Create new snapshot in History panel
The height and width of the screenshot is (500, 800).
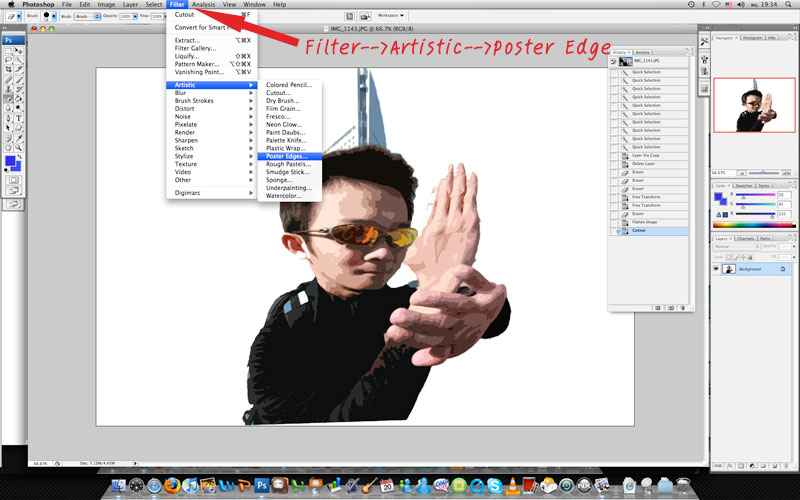[670, 308]
